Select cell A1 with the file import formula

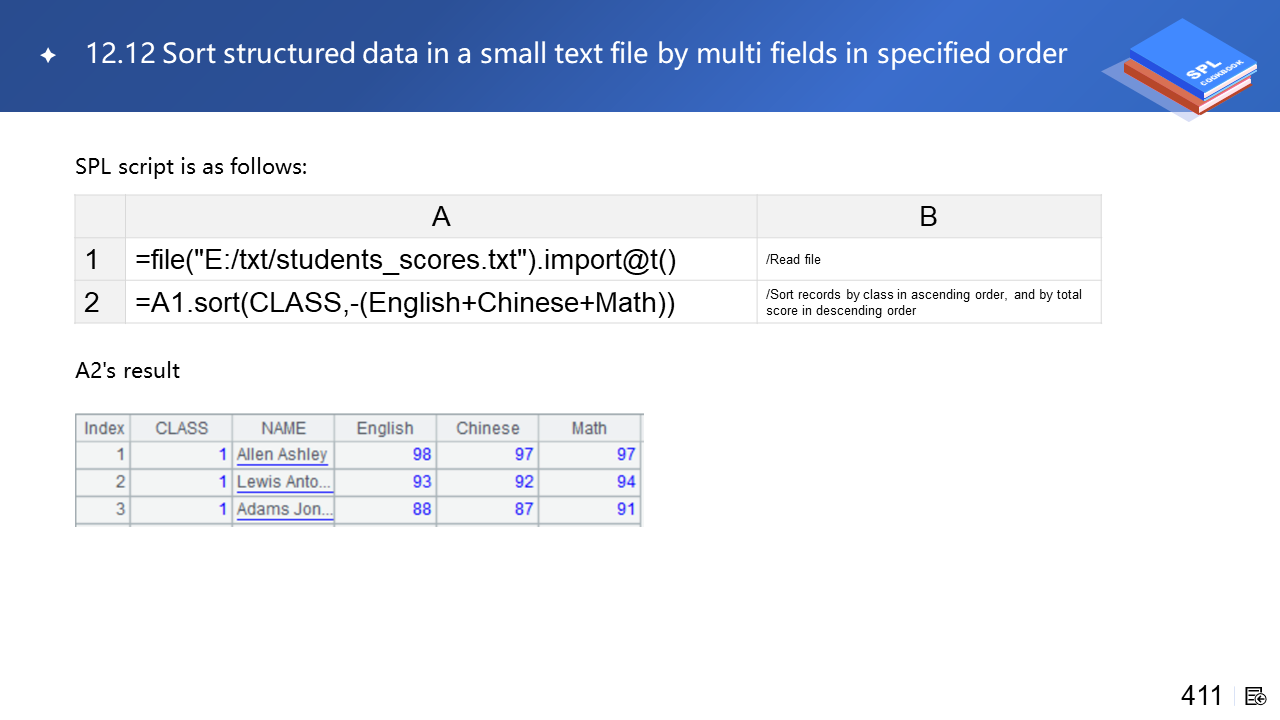point(440,260)
